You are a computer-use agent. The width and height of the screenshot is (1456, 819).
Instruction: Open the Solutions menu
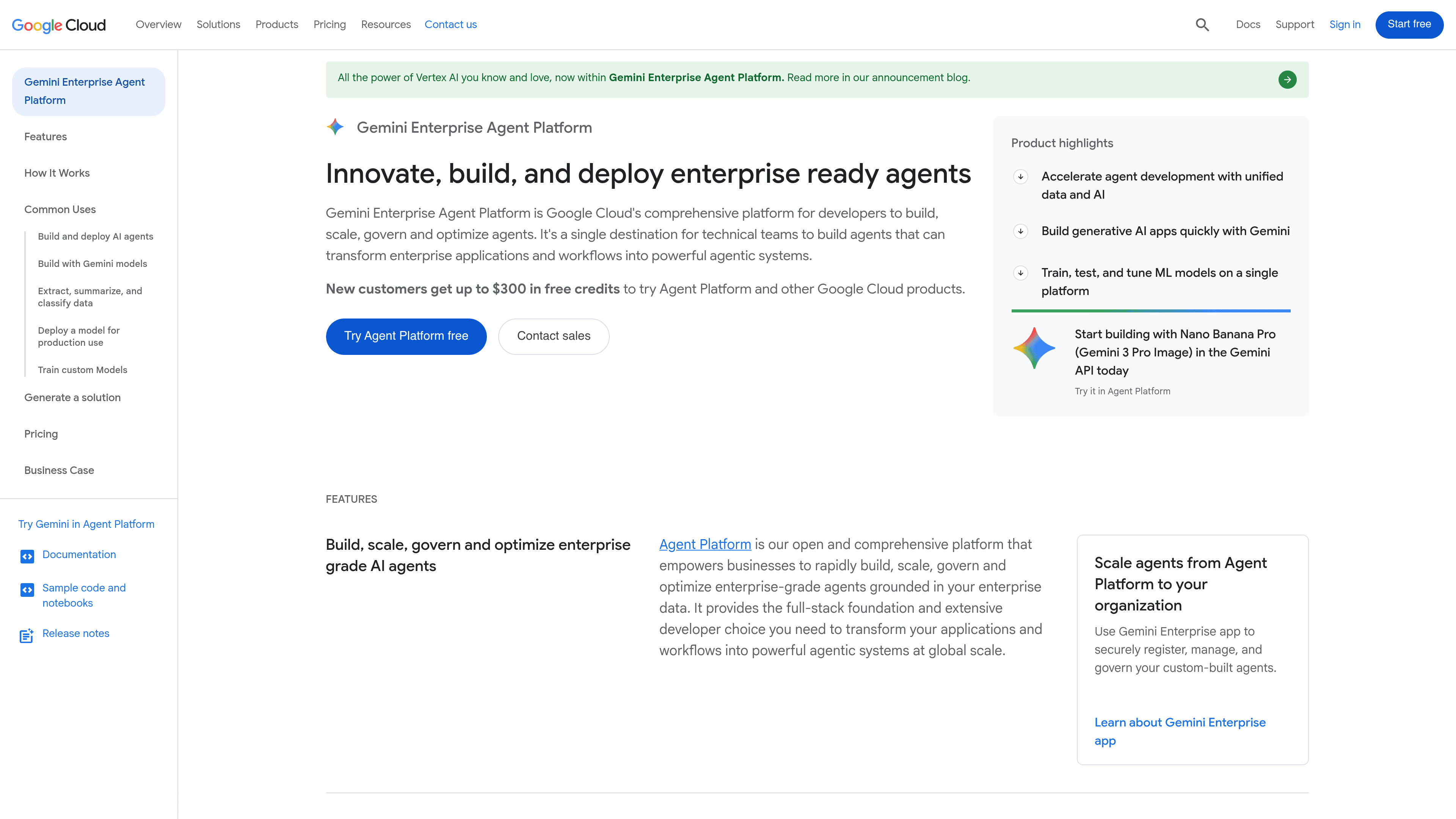coord(218,24)
